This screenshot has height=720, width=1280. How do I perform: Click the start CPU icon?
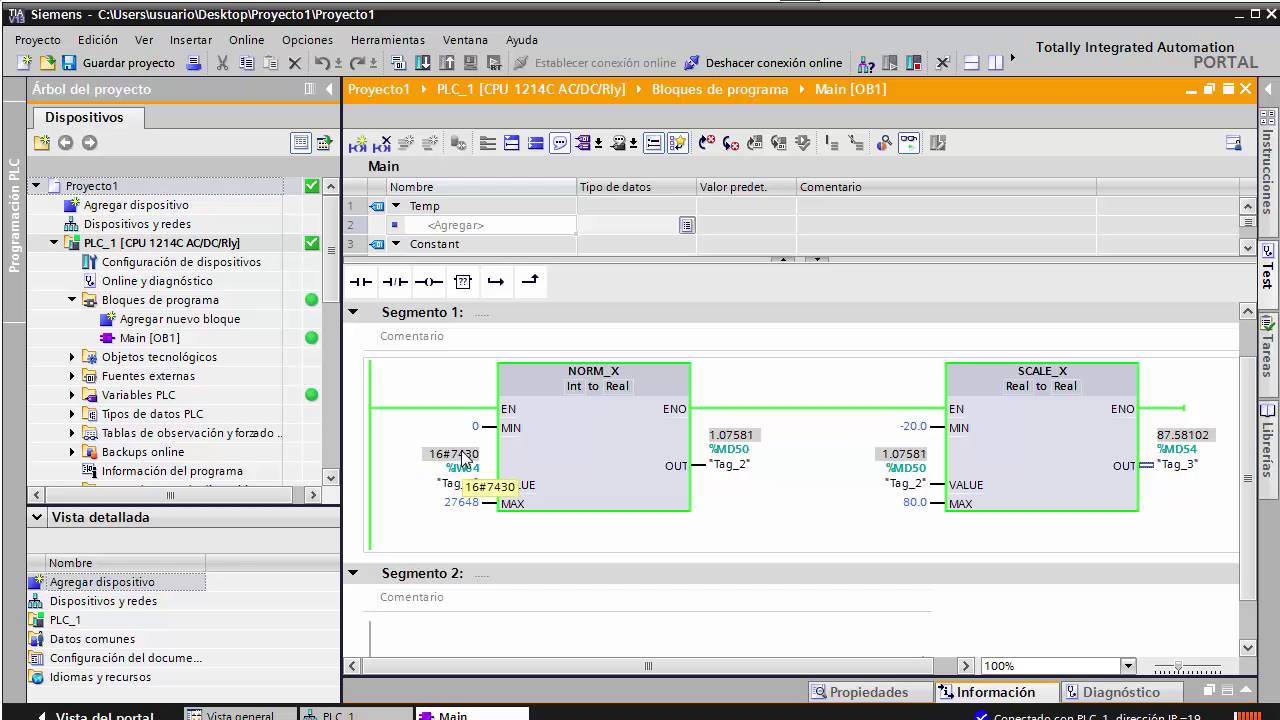890,63
